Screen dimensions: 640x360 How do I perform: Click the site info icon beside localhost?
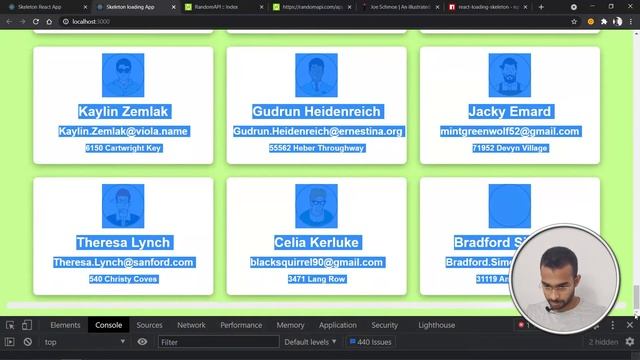pyautogui.click(x=65, y=22)
